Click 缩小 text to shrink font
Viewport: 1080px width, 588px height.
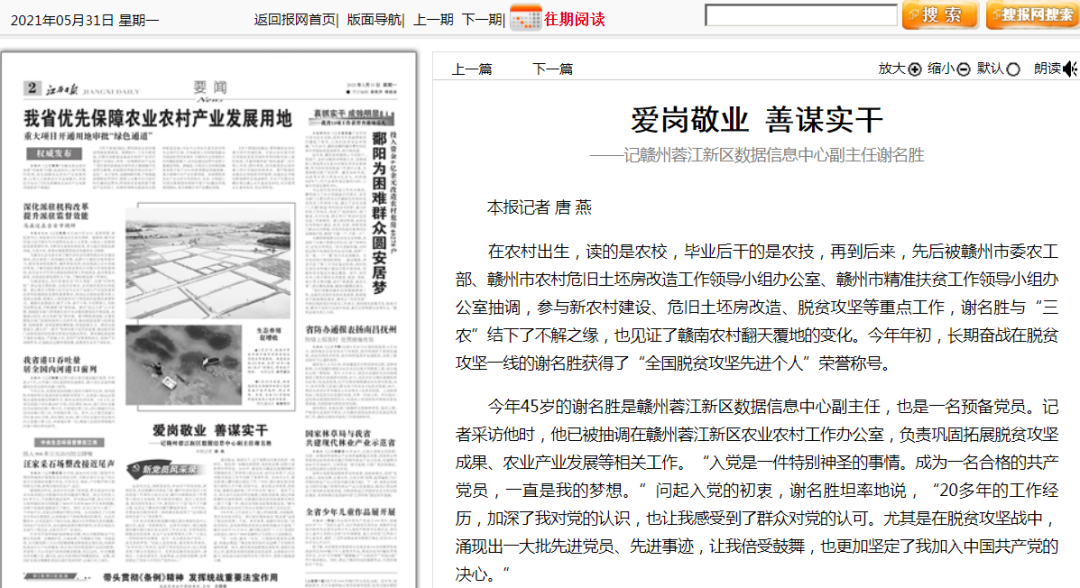pyautogui.click(x=941, y=68)
